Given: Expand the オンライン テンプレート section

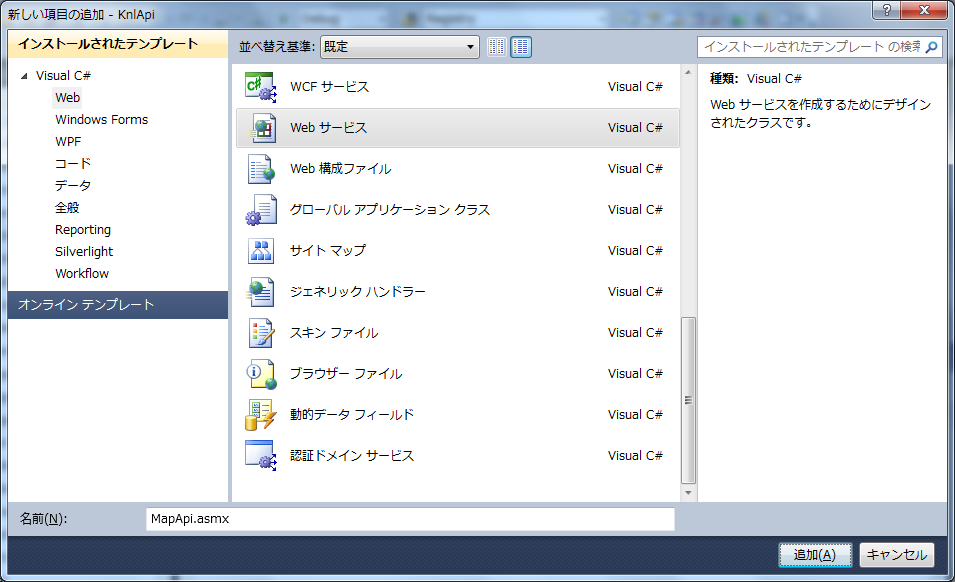Looking at the screenshot, I should click(86, 305).
